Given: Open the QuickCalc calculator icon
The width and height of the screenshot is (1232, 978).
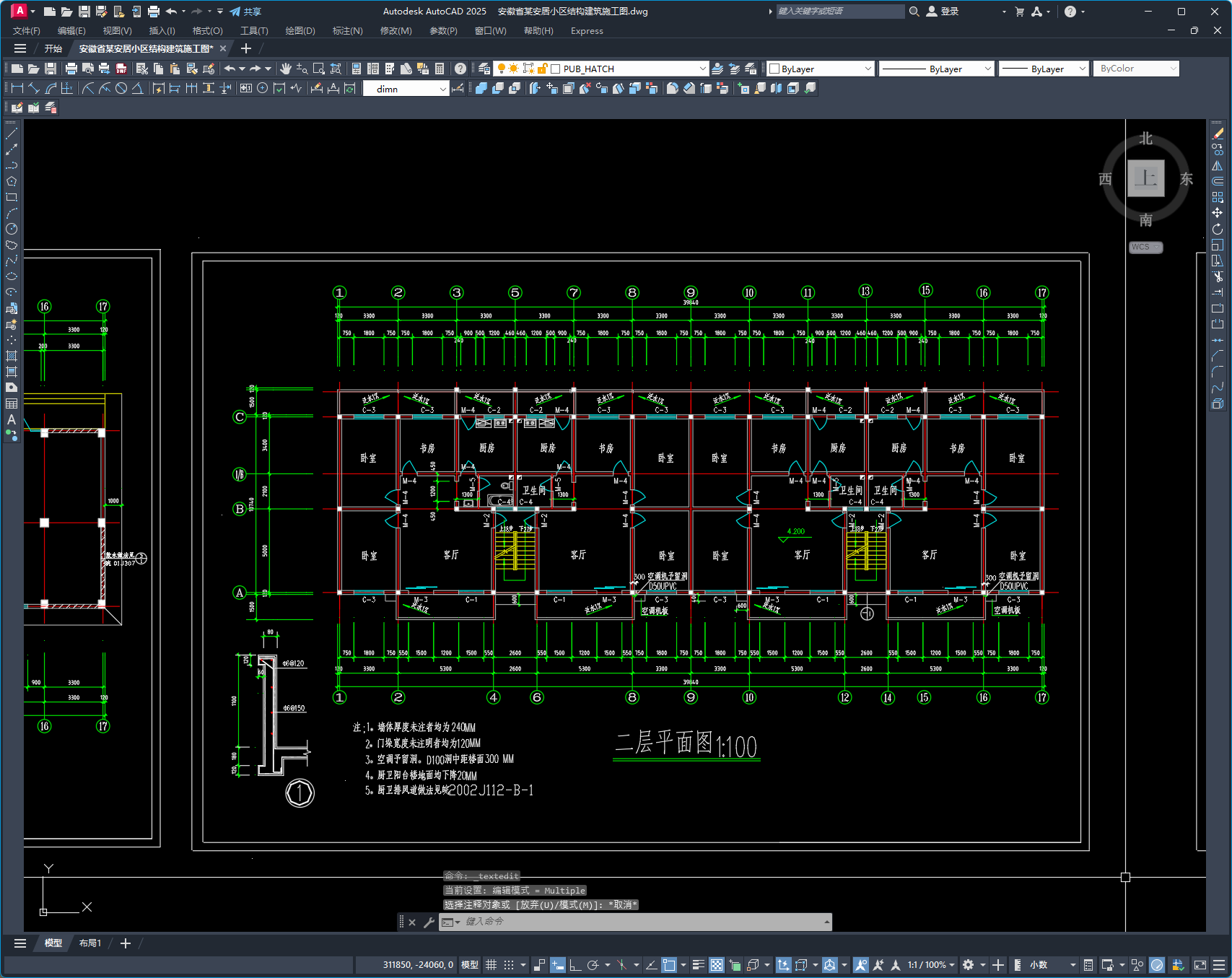Looking at the screenshot, I should pyautogui.click(x=440, y=69).
